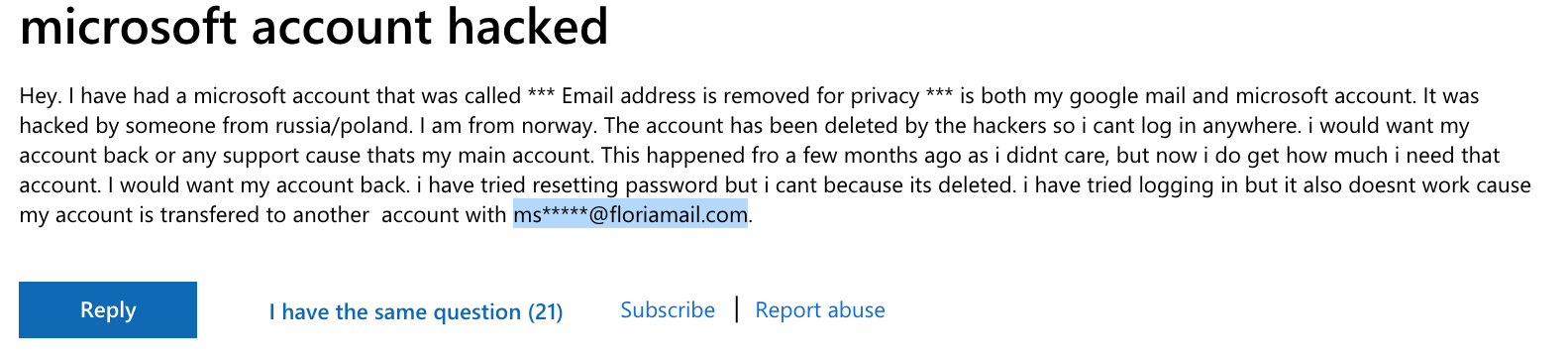Open the Subscribe link
The width and height of the screenshot is (1568, 360).
click(668, 310)
